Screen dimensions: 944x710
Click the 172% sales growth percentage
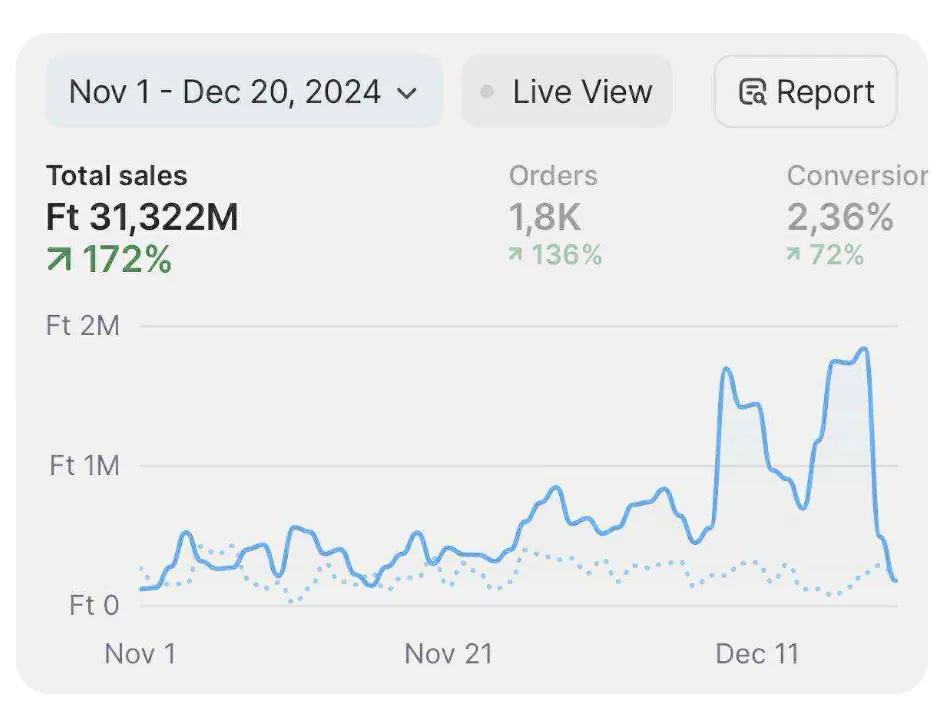(x=126, y=260)
